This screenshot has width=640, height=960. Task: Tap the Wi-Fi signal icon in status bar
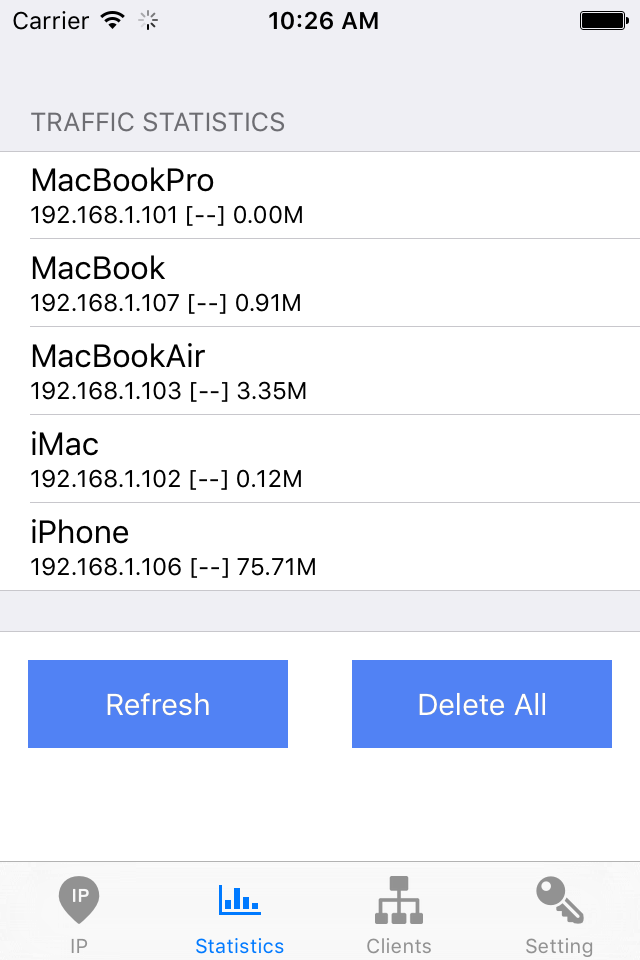coord(113,20)
